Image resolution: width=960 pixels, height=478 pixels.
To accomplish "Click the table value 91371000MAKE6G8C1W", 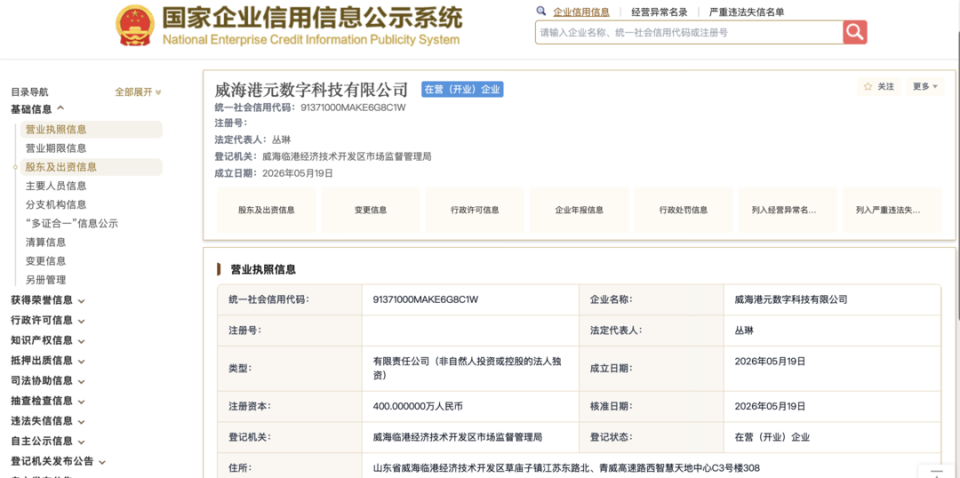I will [426, 299].
